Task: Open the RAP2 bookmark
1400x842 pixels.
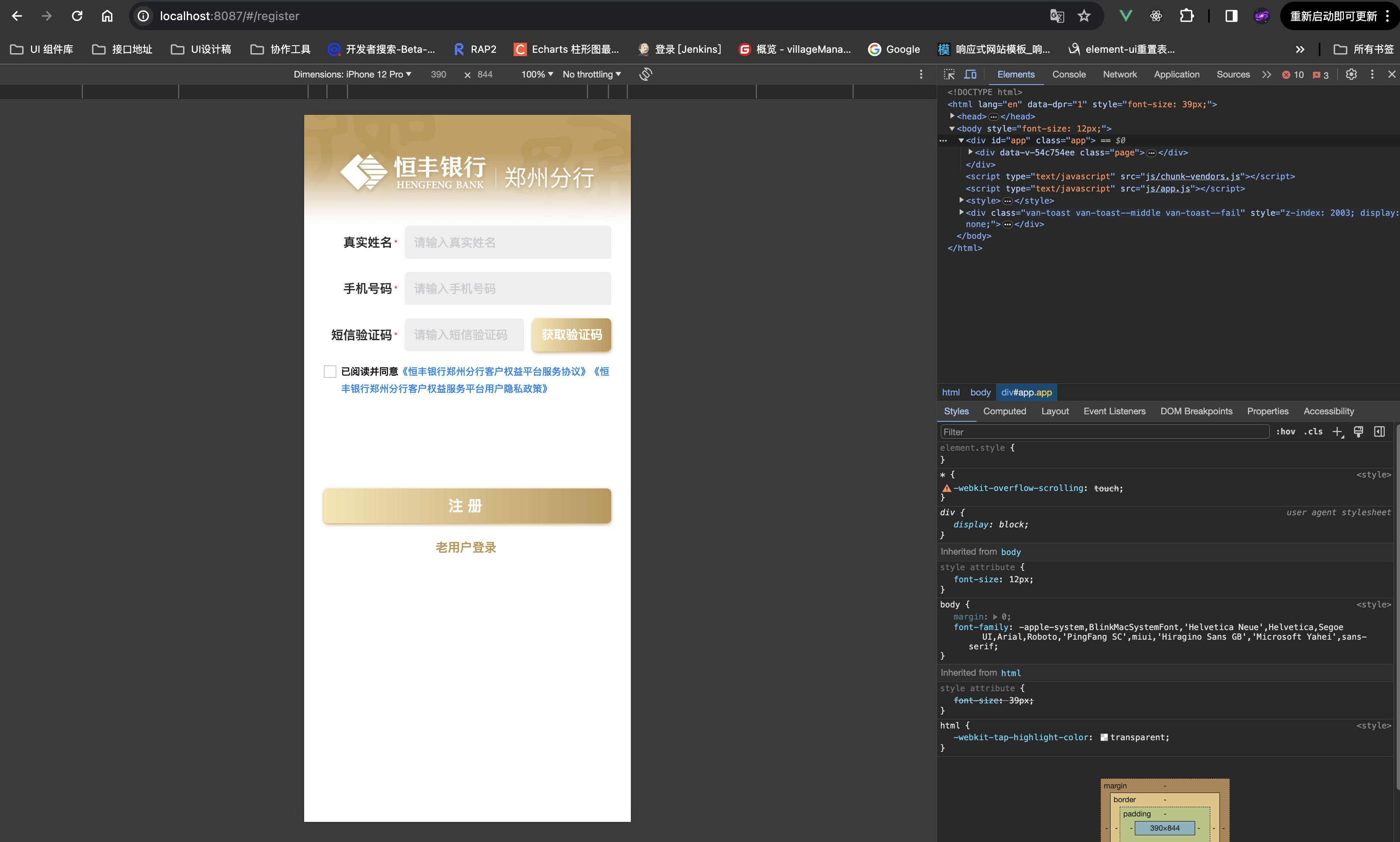Action: (475, 49)
